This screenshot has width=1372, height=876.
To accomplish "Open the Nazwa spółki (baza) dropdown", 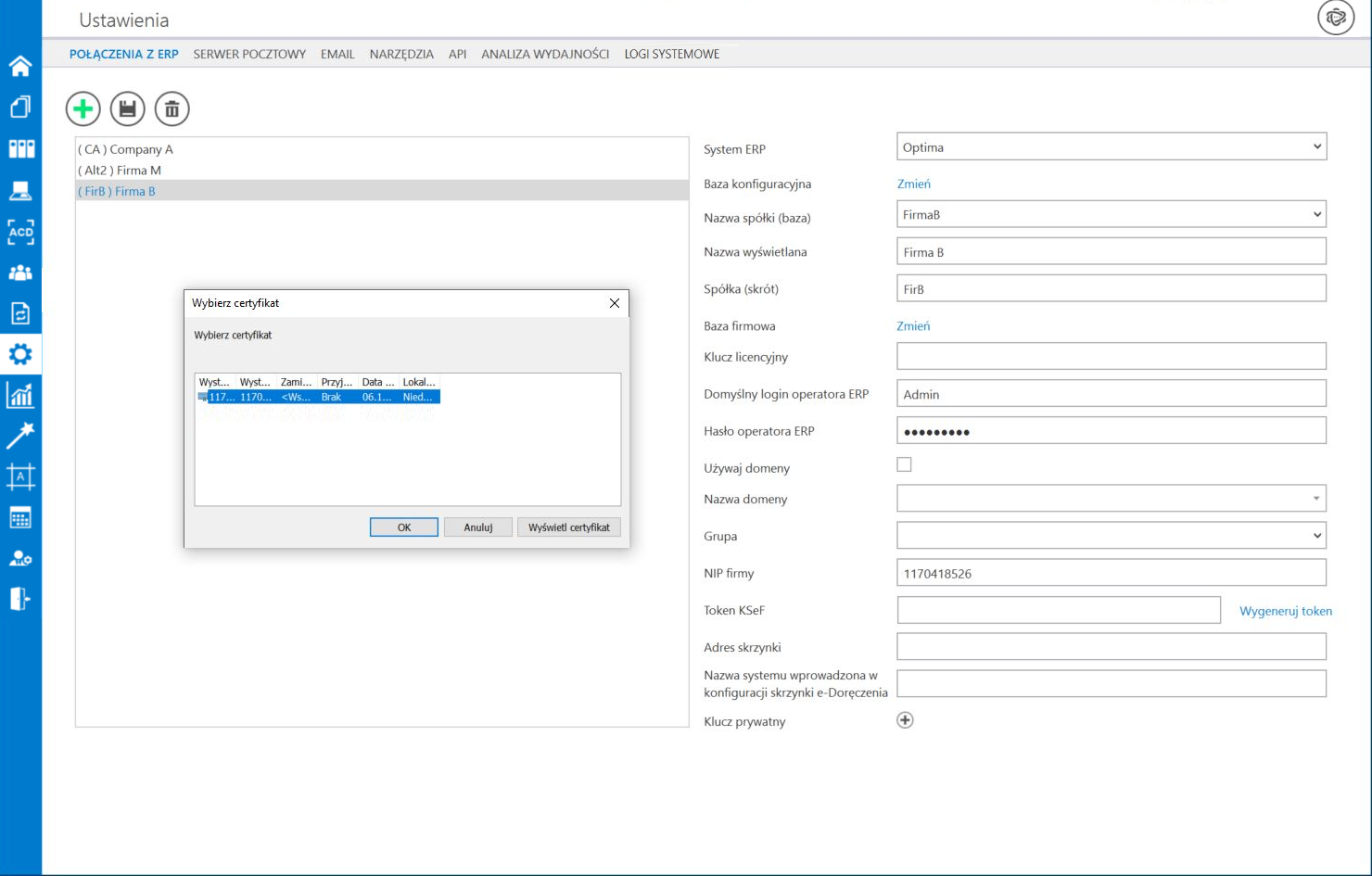I will point(1111,215).
